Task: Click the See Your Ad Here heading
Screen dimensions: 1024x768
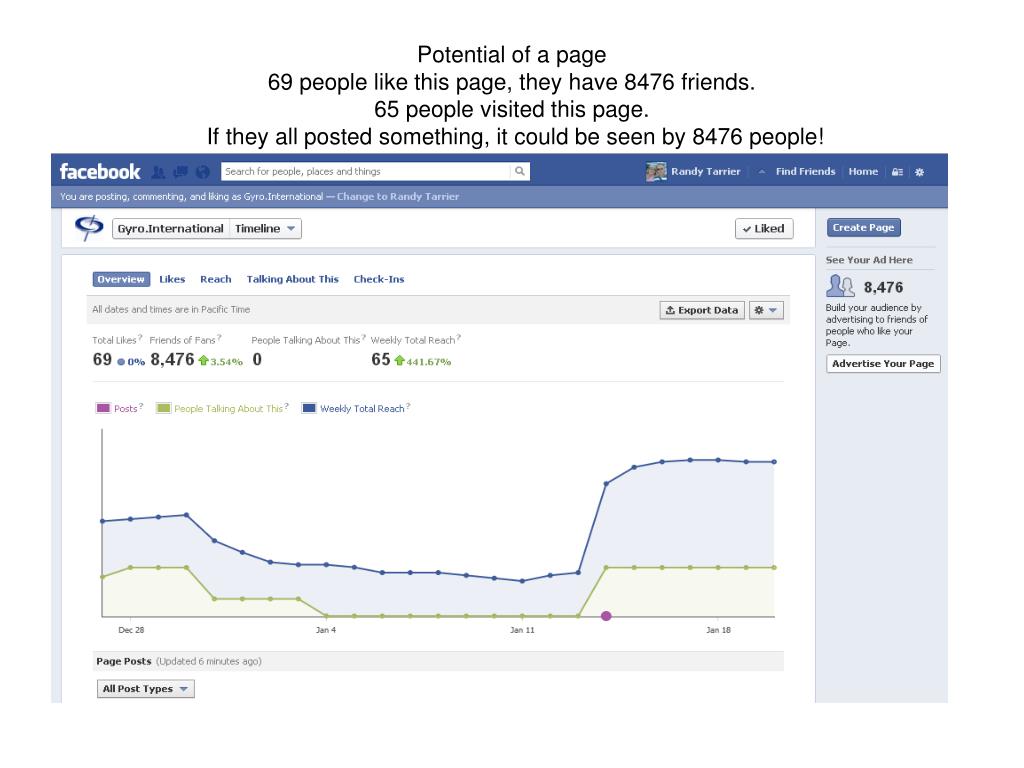Action: click(x=869, y=260)
